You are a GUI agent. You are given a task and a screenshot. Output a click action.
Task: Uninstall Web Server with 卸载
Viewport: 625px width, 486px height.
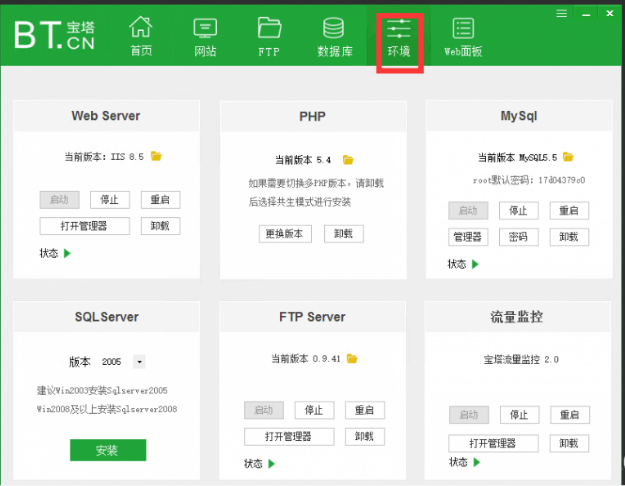coord(160,226)
